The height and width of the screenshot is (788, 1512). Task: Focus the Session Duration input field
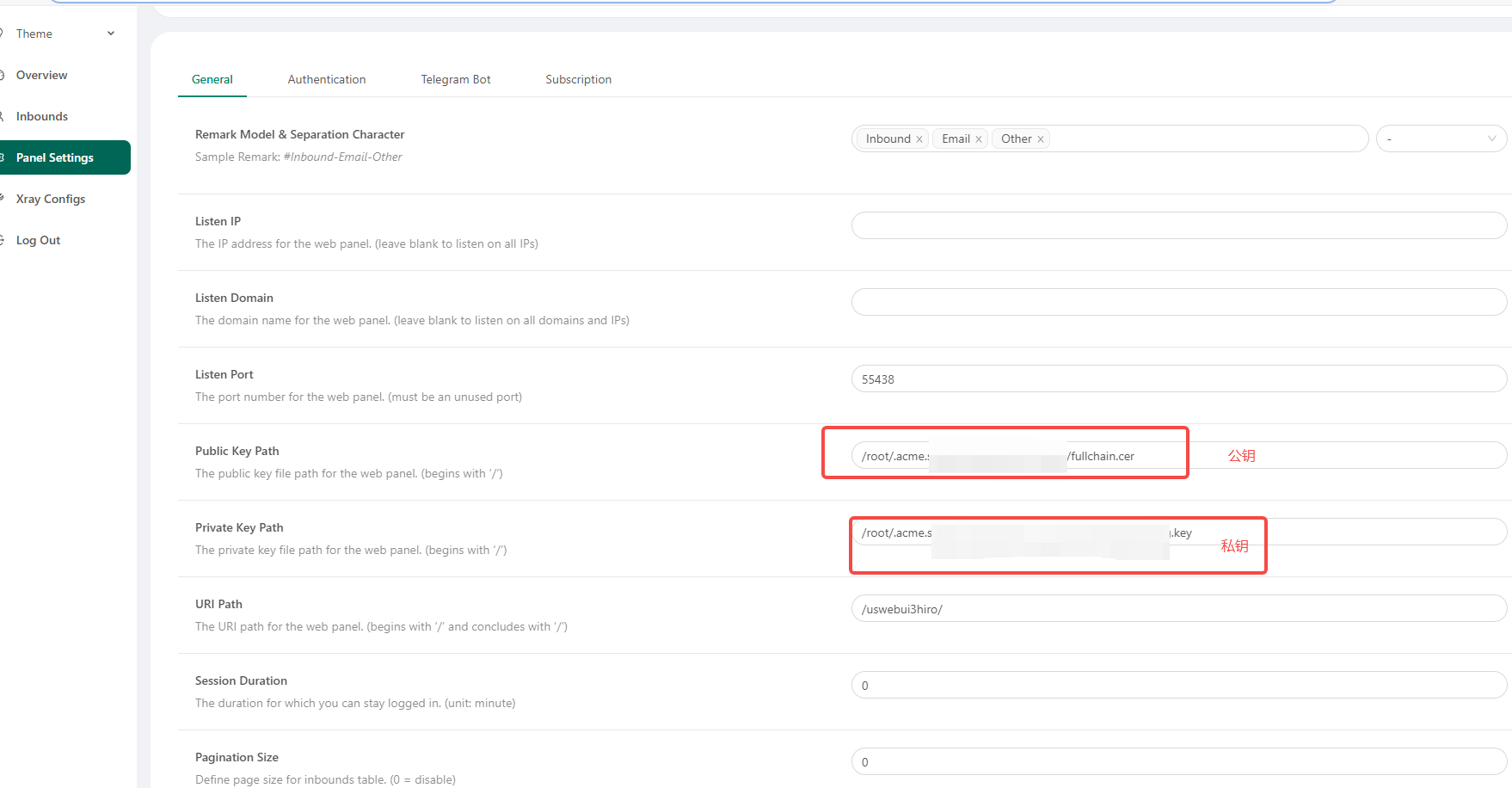(1178, 685)
